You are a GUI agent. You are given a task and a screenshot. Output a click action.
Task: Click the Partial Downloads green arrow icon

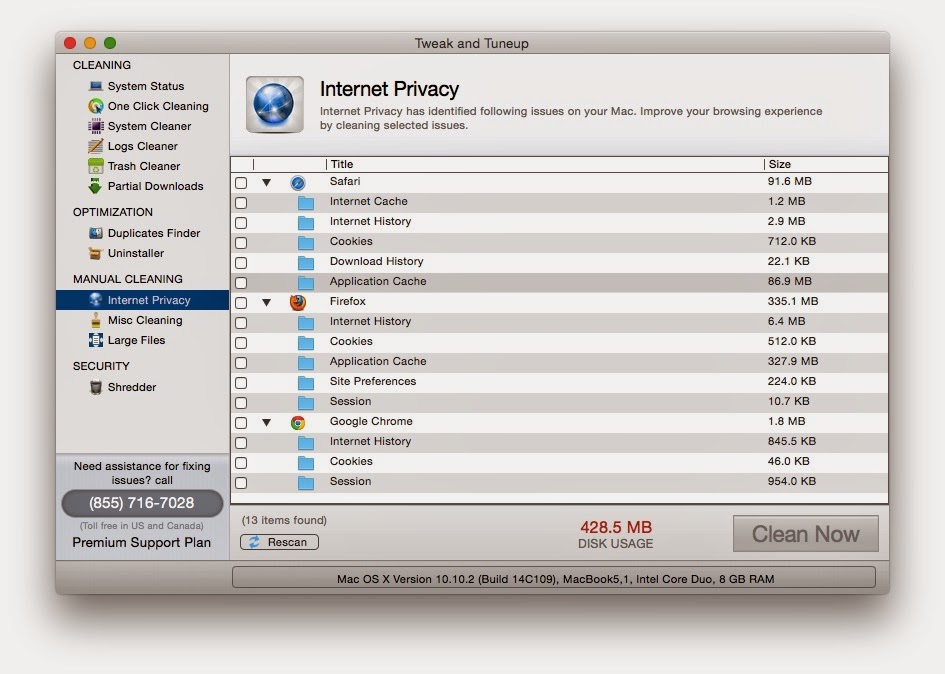coord(95,186)
